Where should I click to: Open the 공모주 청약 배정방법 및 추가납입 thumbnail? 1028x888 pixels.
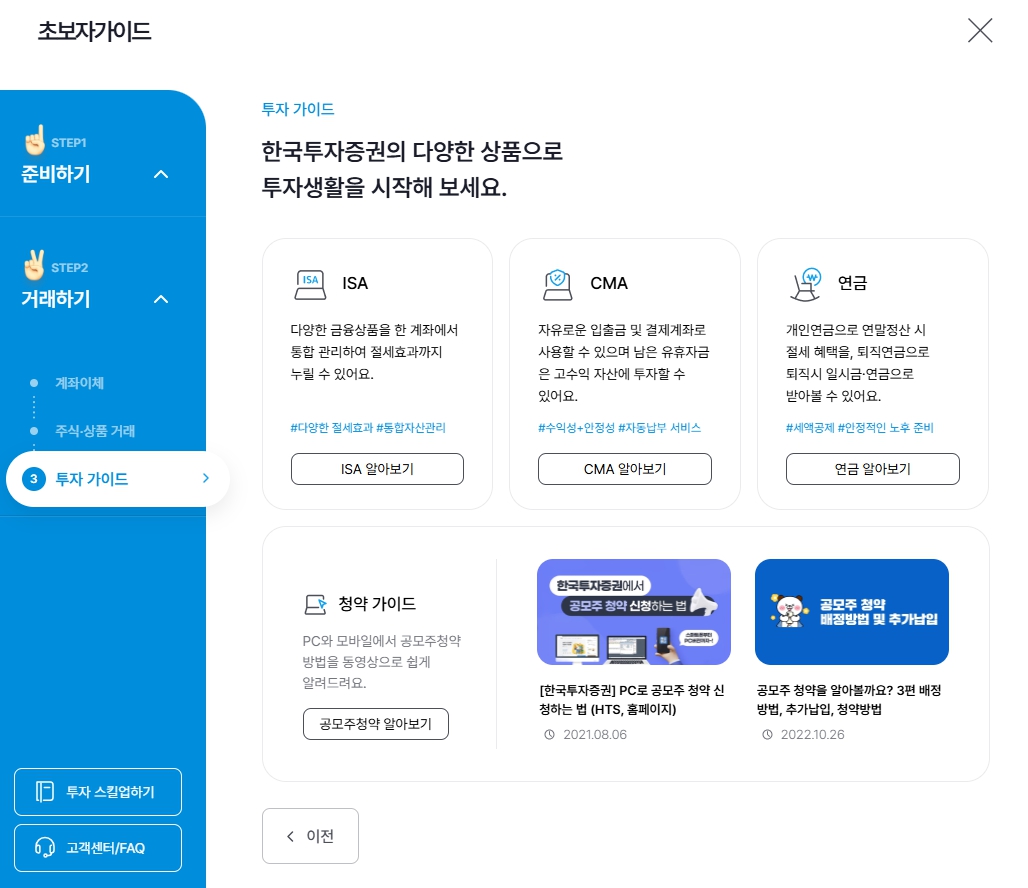[852, 612]
